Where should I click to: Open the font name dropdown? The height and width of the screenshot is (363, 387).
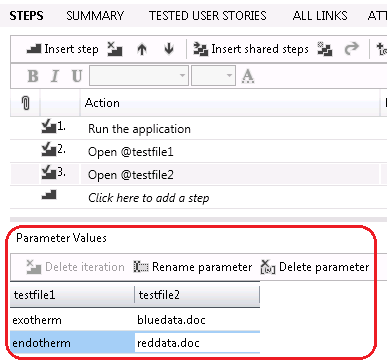pyautogui.click(x=139, y=75)
